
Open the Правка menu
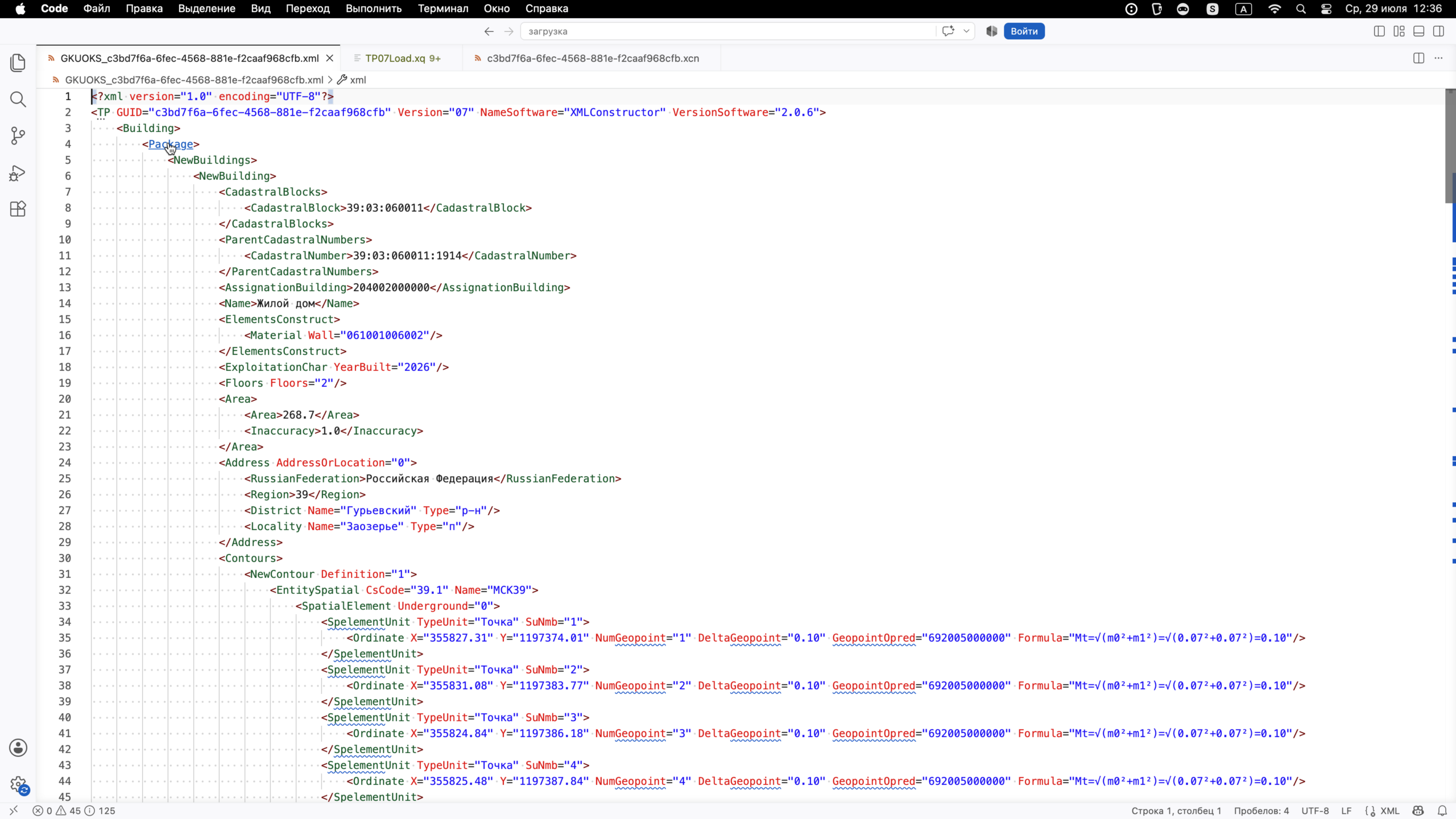pyautogui.click(x=144, y=9)
